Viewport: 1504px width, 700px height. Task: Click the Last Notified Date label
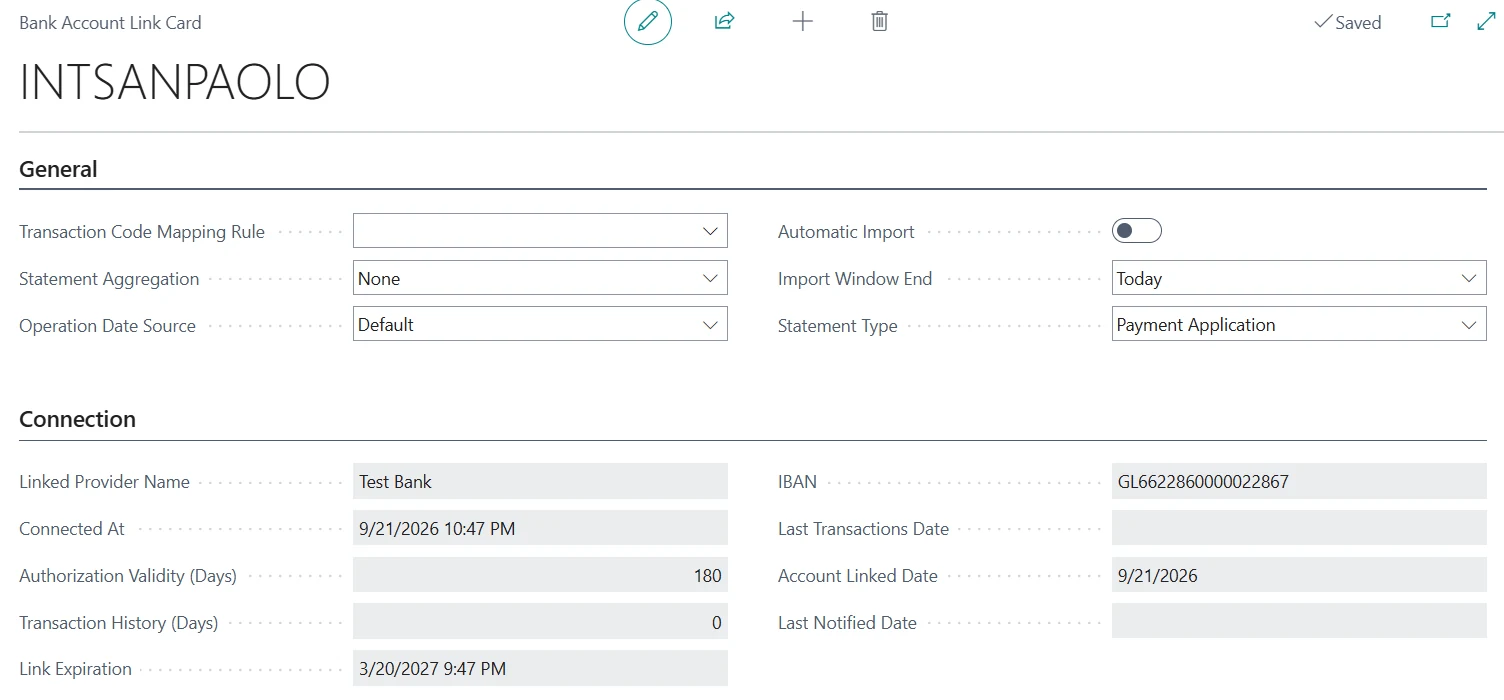pos(847,622)
